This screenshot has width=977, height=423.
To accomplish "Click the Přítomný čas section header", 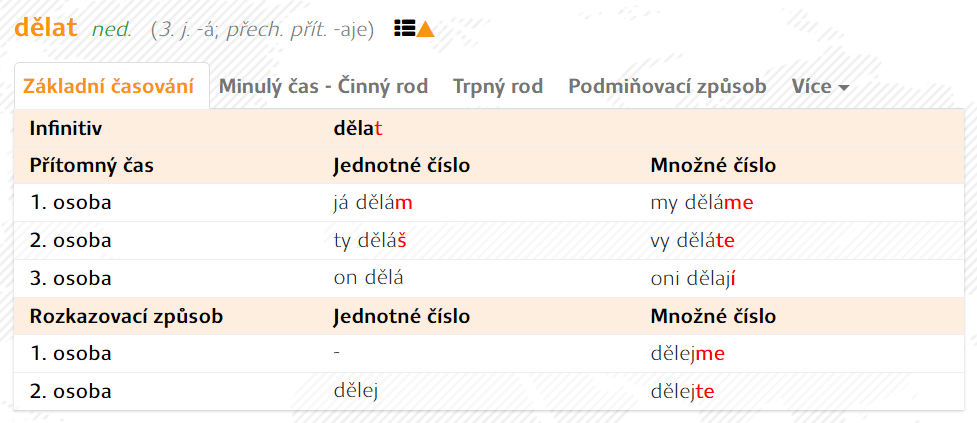I will [x=92, y=165].
